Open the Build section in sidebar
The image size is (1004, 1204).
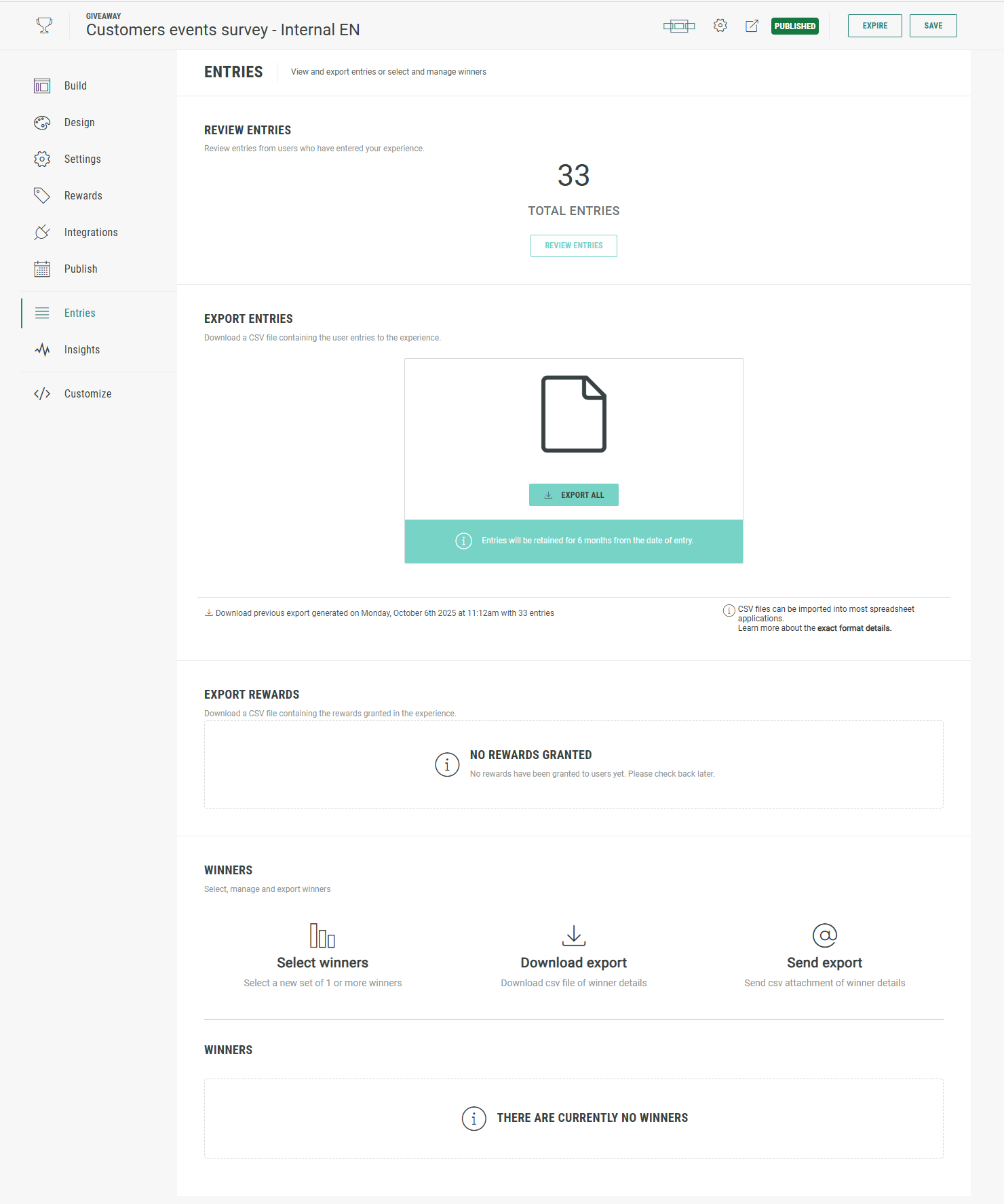[75, 86]
